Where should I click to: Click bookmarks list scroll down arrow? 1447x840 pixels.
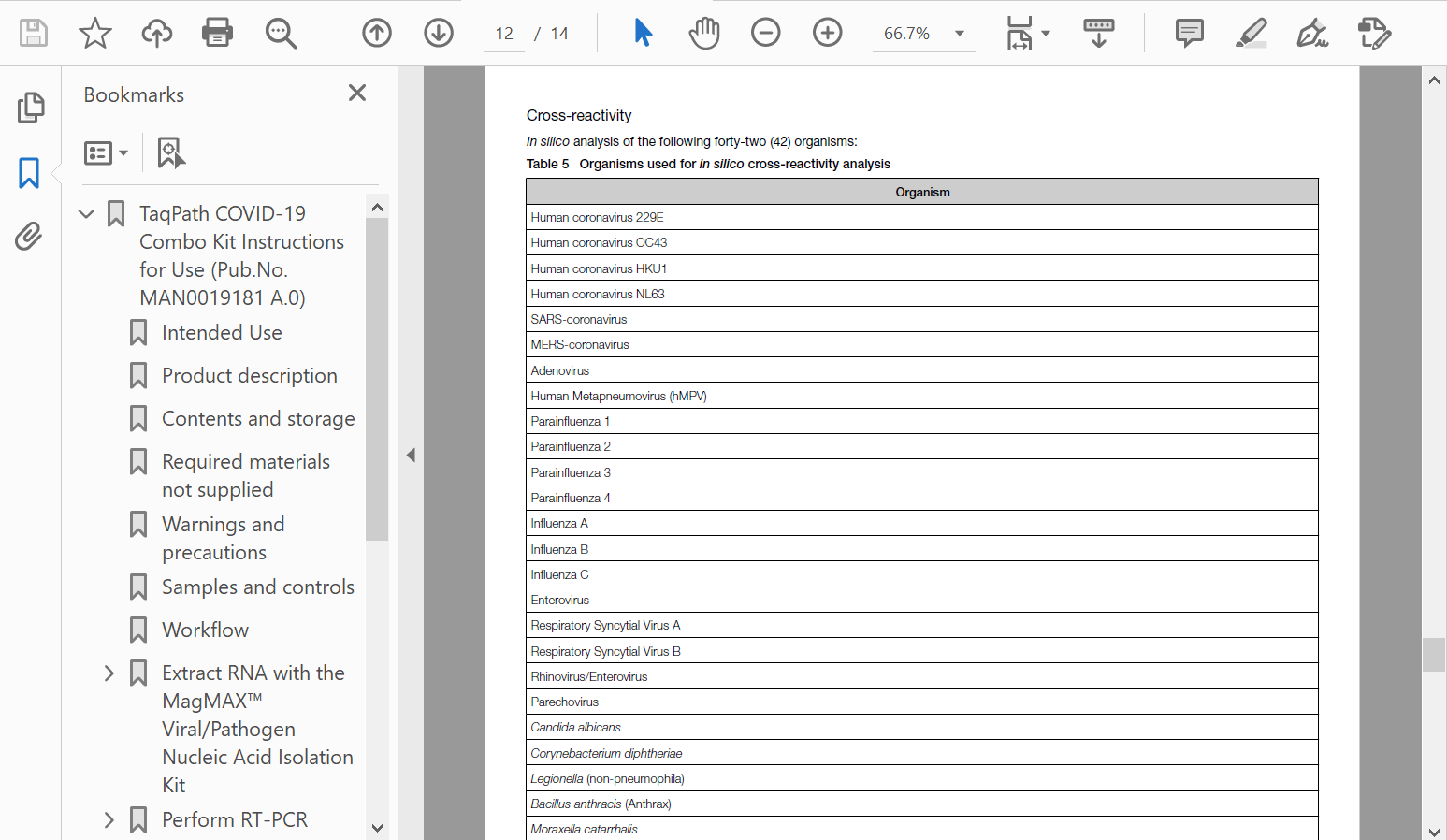pyautogui.click(x=377, y=828)
